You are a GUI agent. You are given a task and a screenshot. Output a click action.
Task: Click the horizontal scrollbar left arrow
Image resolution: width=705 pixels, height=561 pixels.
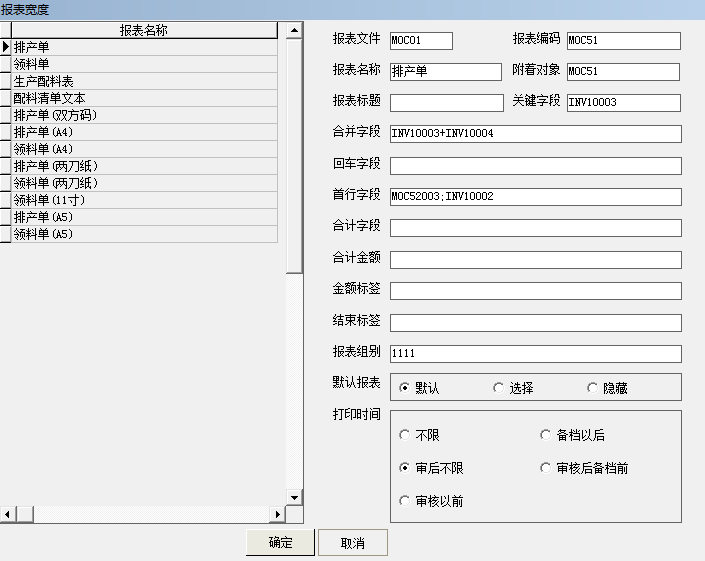click(x=7, y=514)
